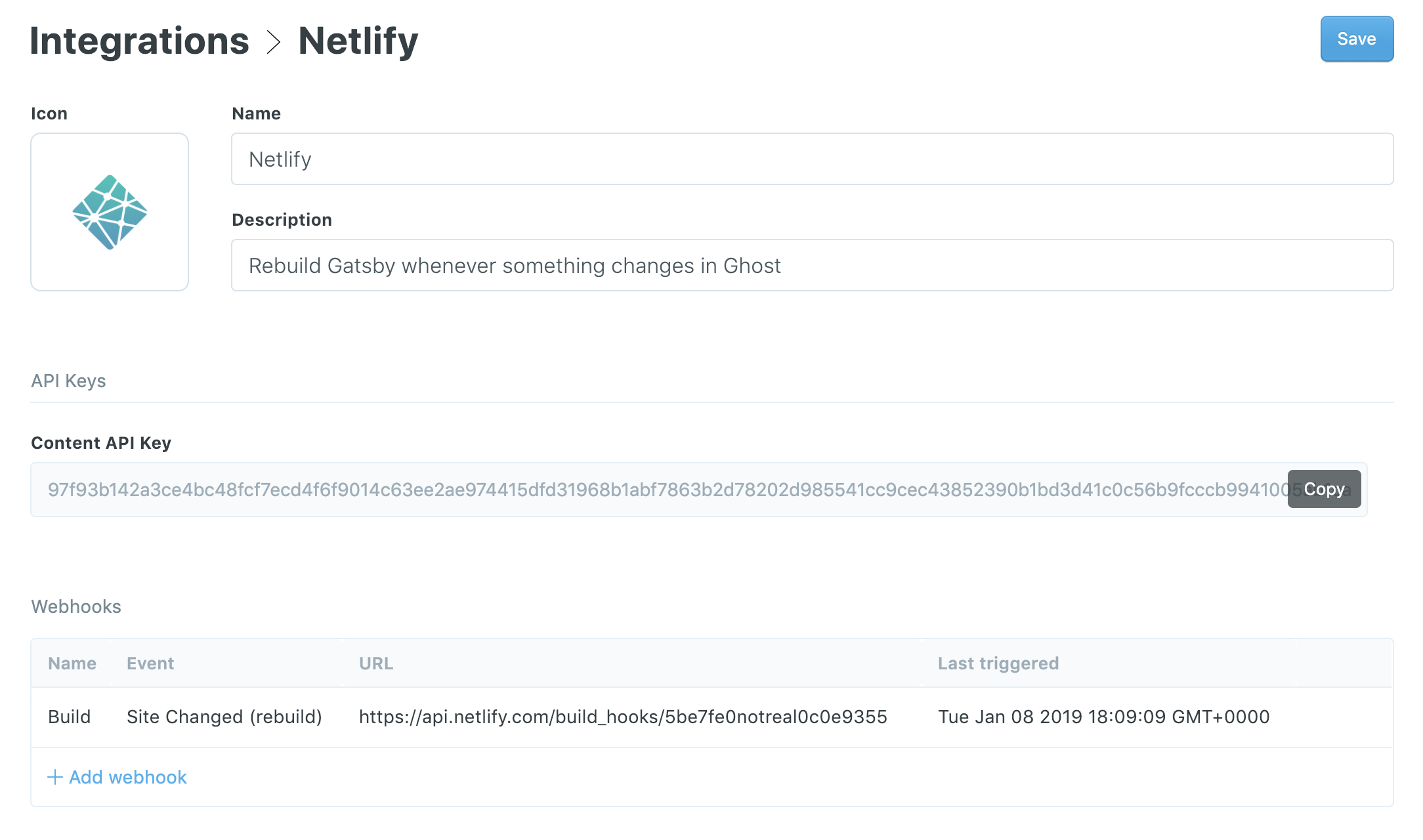Click the Webhooks section heading

point(76,606)
